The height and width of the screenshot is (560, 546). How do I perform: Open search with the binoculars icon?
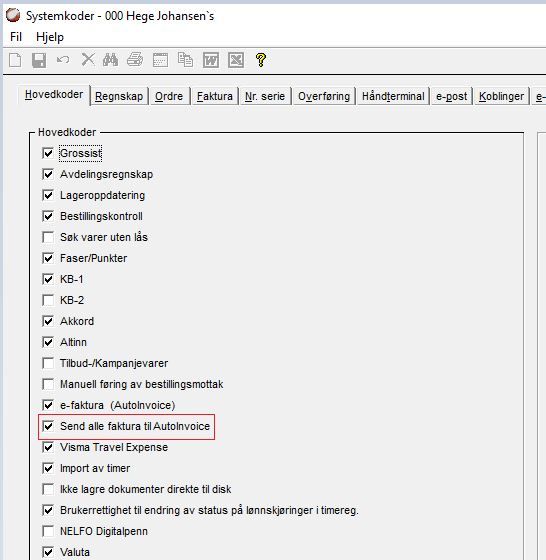(x=110, y=60)
